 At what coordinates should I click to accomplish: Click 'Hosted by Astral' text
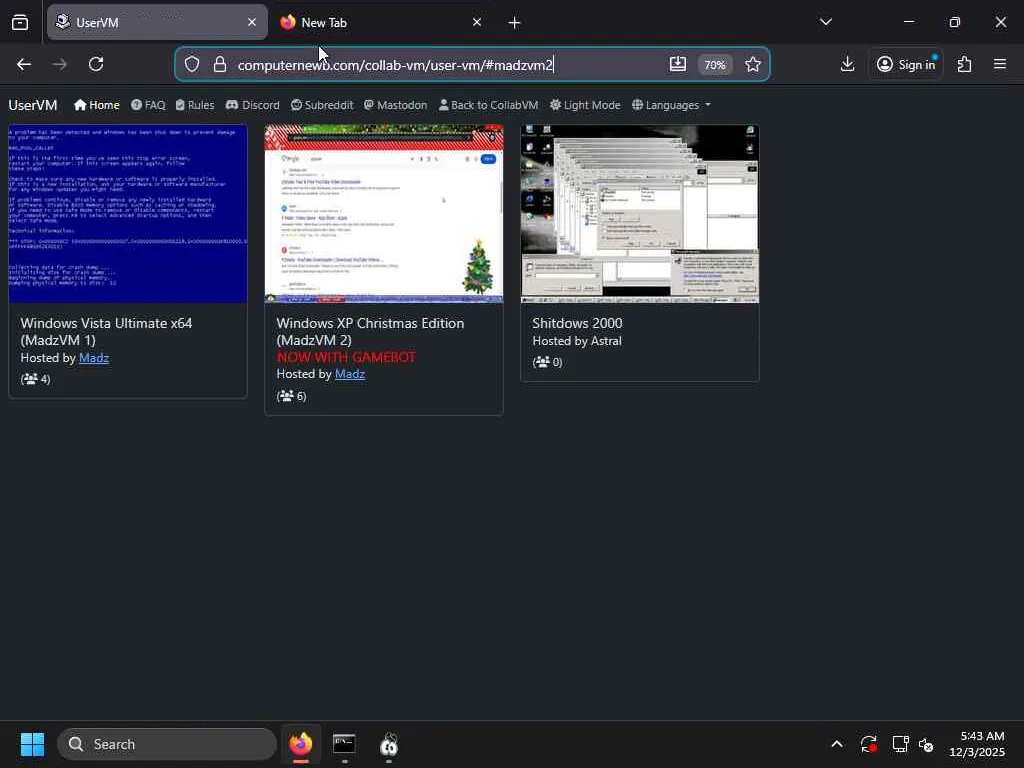point(577,341)
